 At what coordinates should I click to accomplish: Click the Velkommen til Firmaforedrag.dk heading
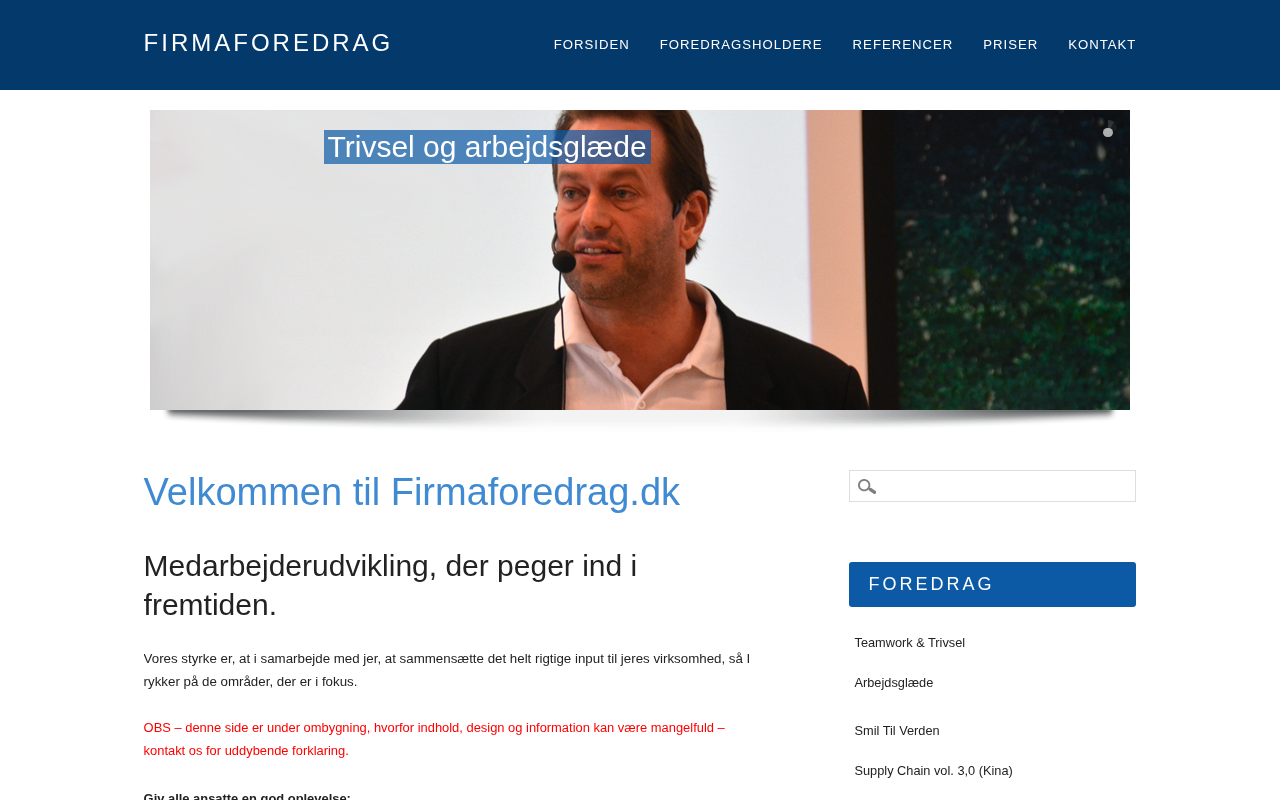click(x=412, y=492)
